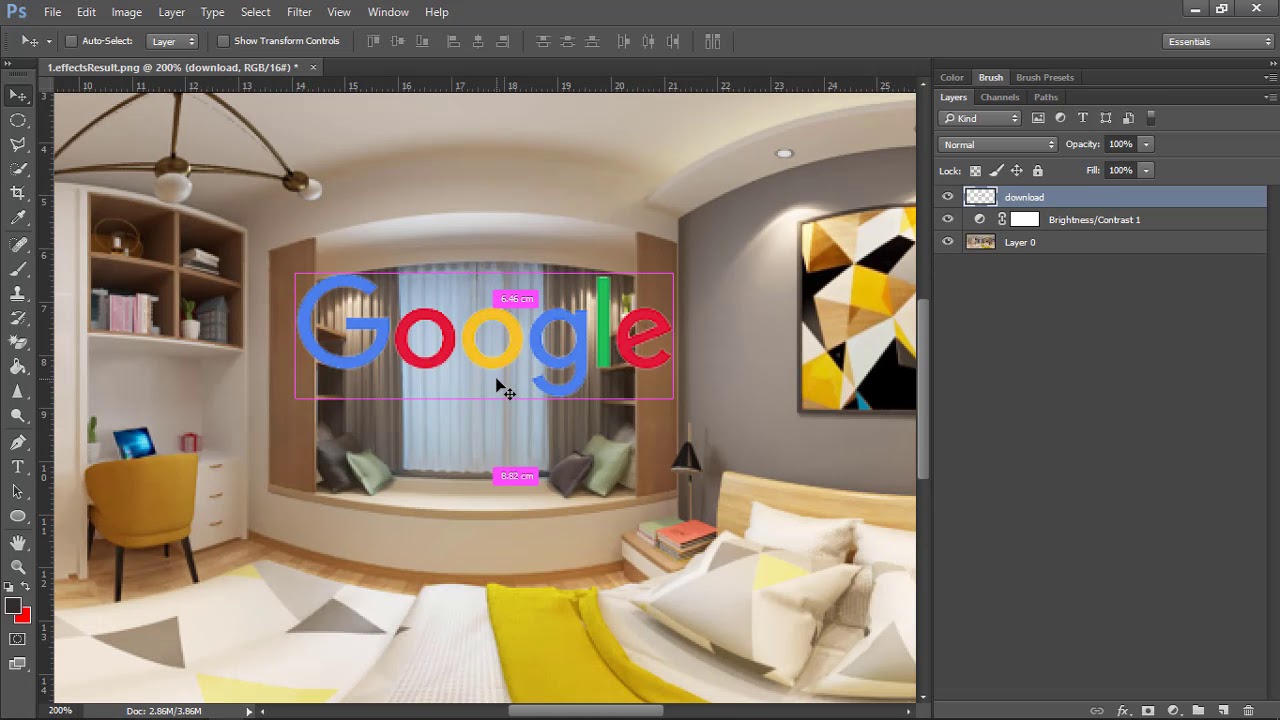Click the Change Screen Mode icon

(x=18, y=664)
